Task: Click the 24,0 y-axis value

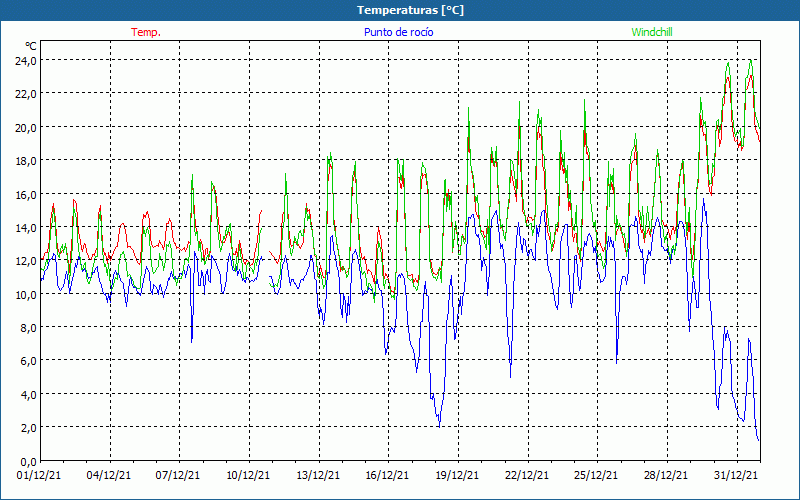Action: pos(26,61)
